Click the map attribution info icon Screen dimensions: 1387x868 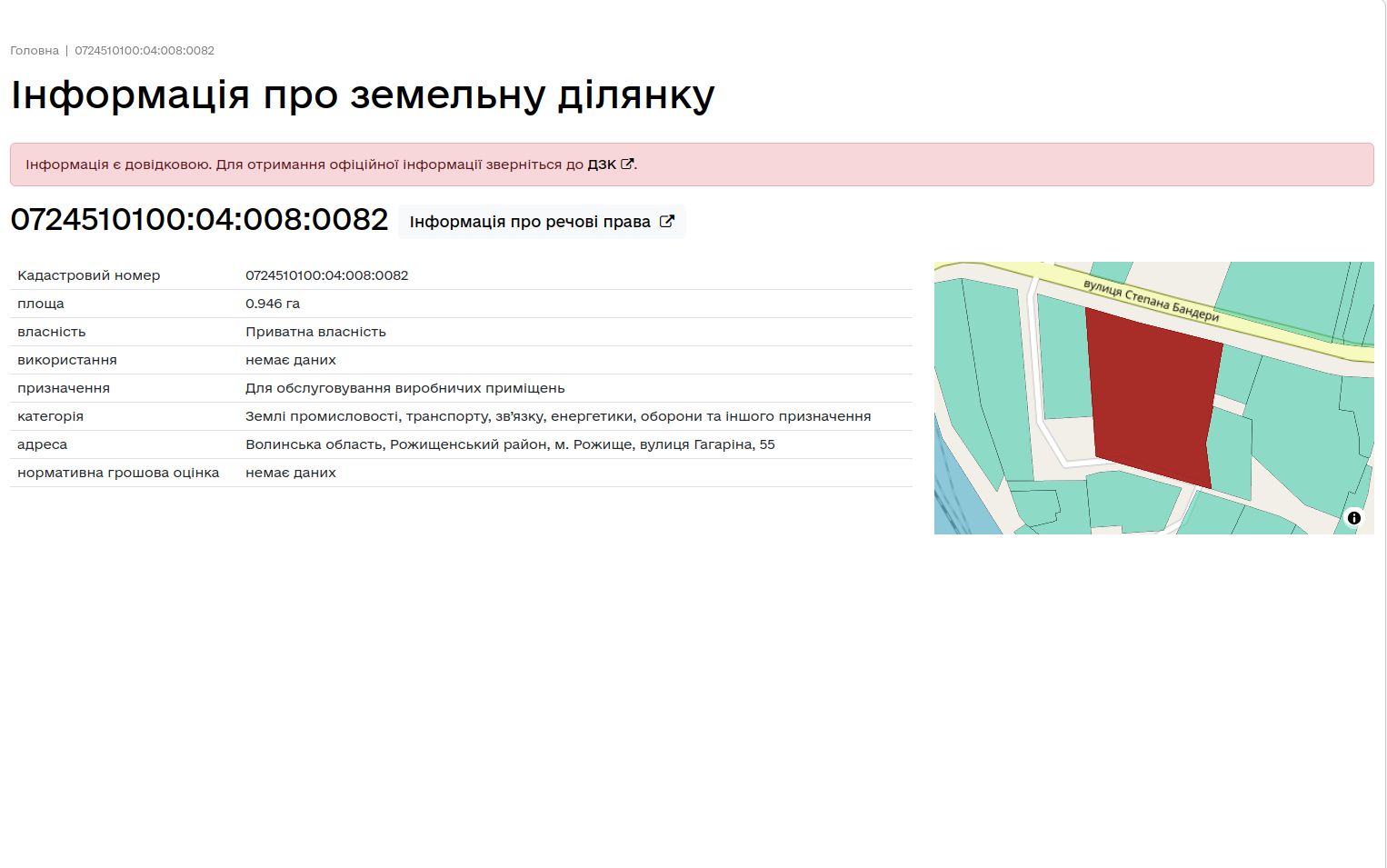click(x=1353, y=518)
